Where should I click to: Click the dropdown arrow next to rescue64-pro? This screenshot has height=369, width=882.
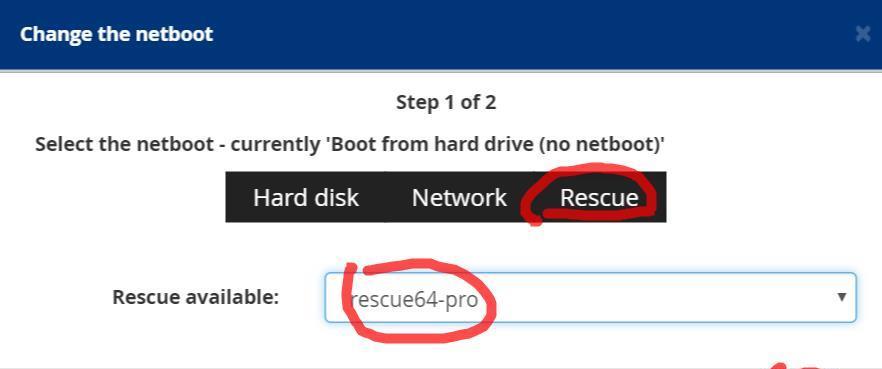click(x=842, y=296)
